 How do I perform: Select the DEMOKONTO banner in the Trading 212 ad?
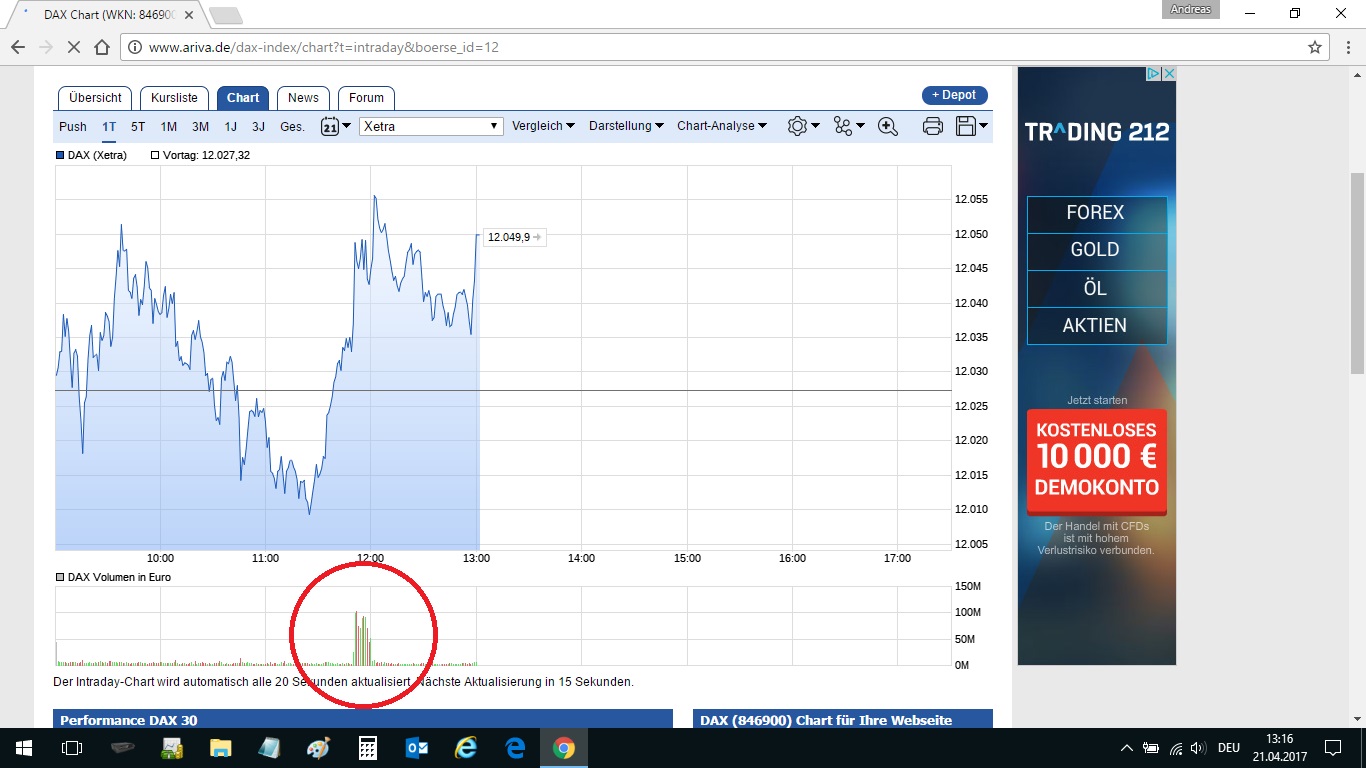pos(1096,486)
